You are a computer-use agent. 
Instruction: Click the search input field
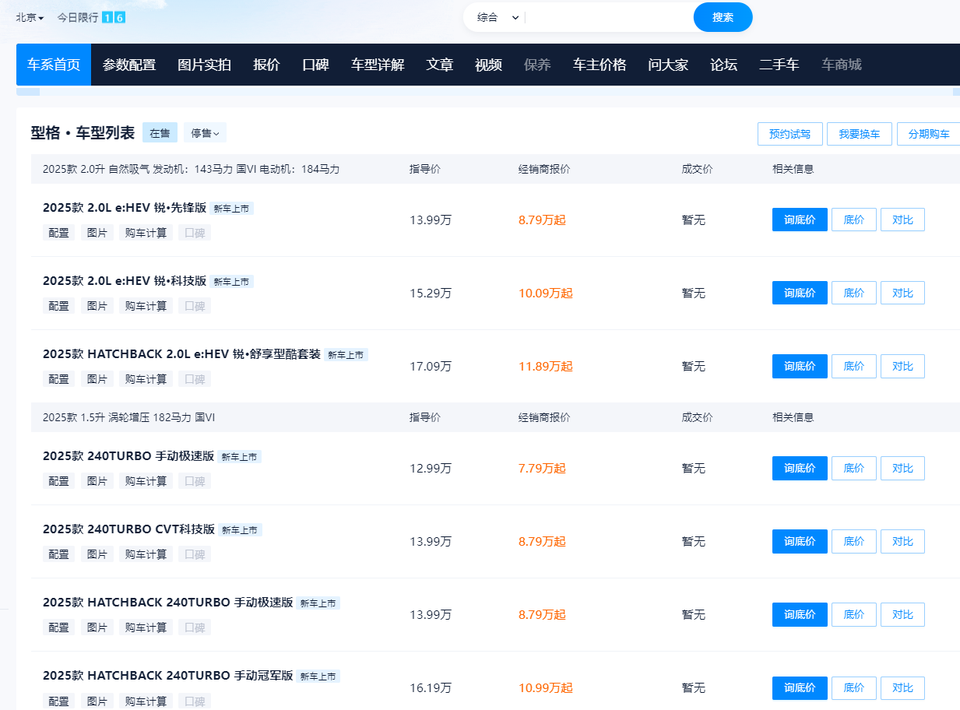[x=608, y=17]
